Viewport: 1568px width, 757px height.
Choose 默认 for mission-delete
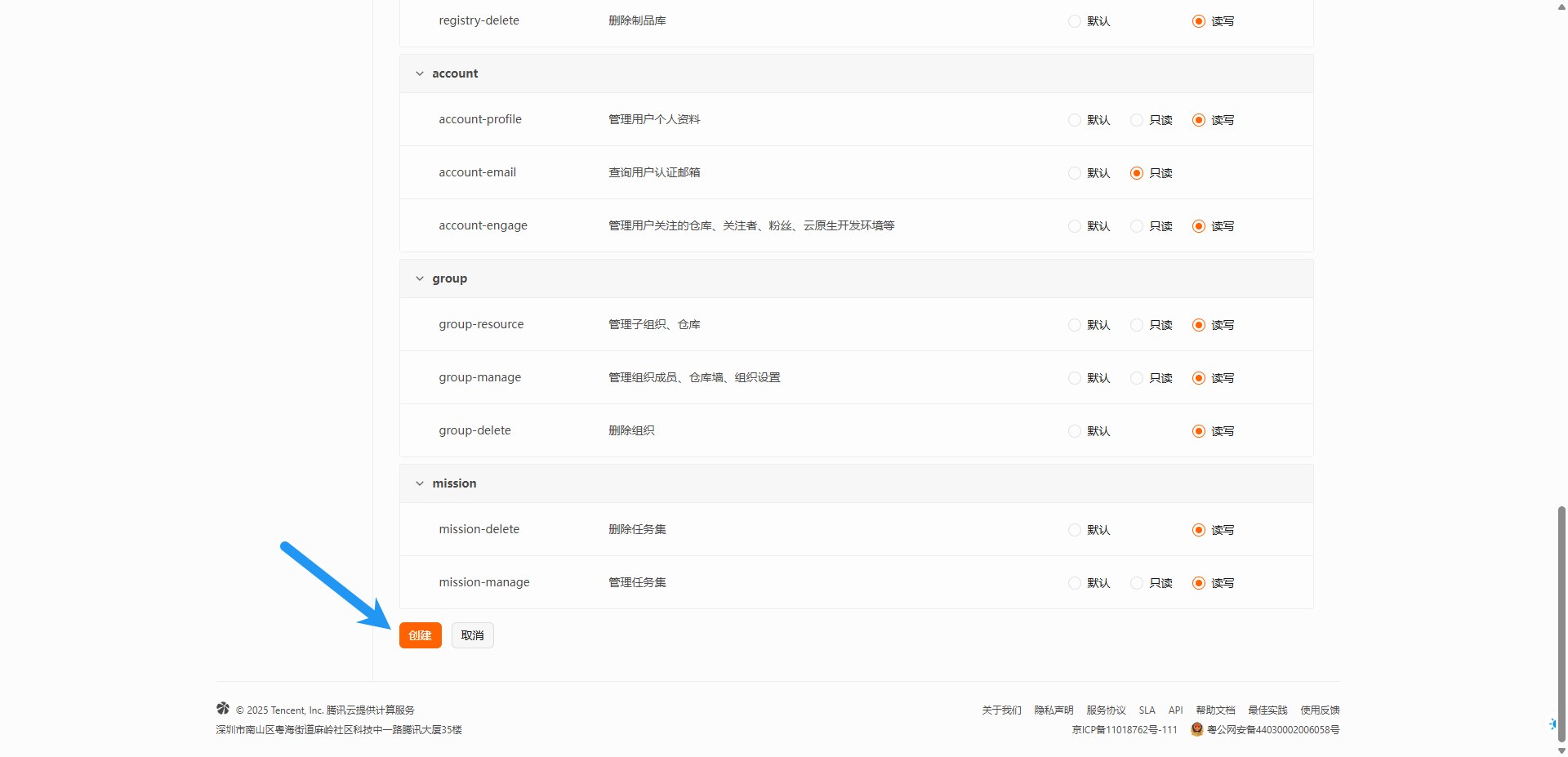click(x=1075, y=530)
